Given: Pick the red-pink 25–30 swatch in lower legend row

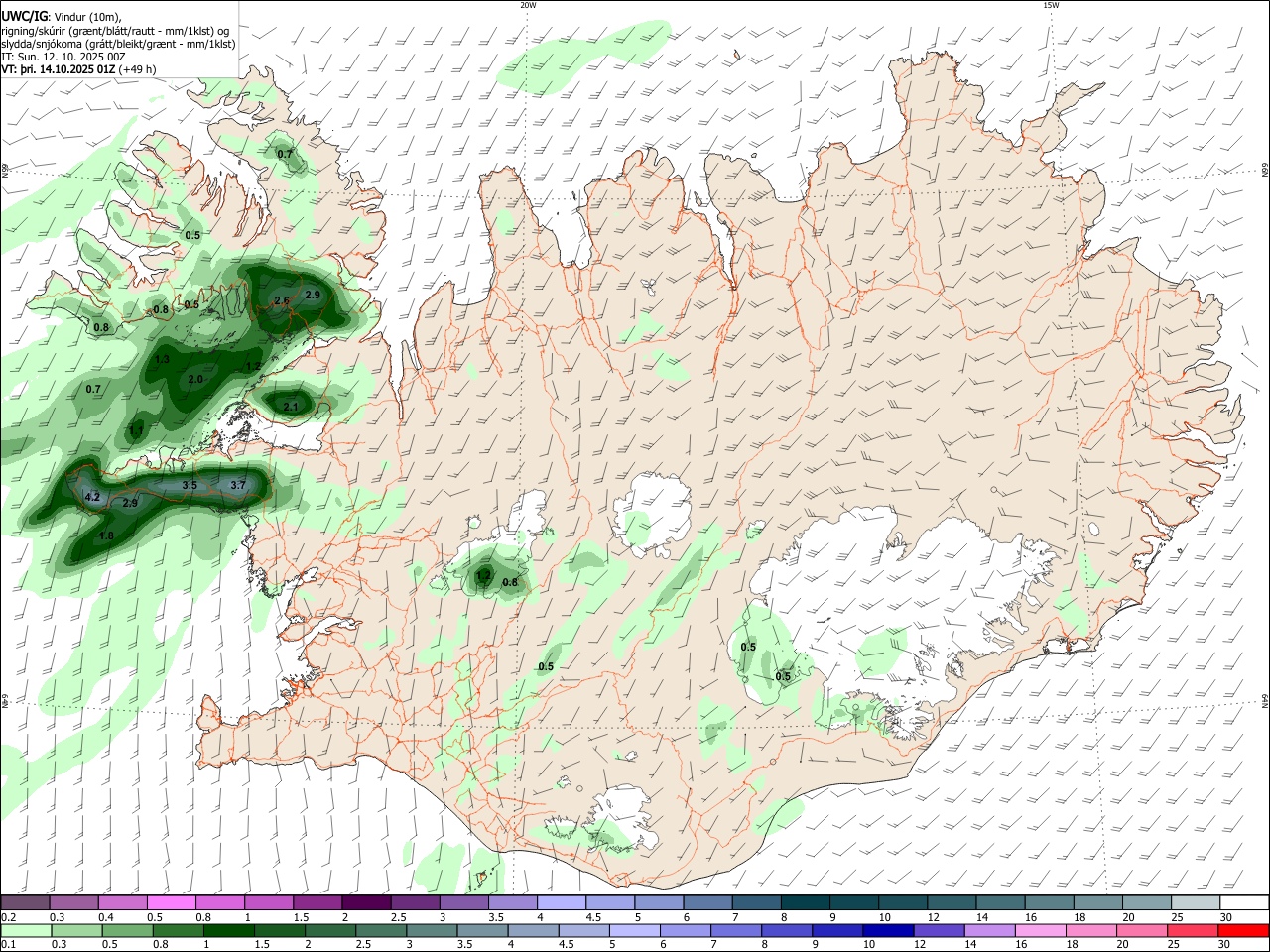Looking at the screenshot, I should (1194, 931).
